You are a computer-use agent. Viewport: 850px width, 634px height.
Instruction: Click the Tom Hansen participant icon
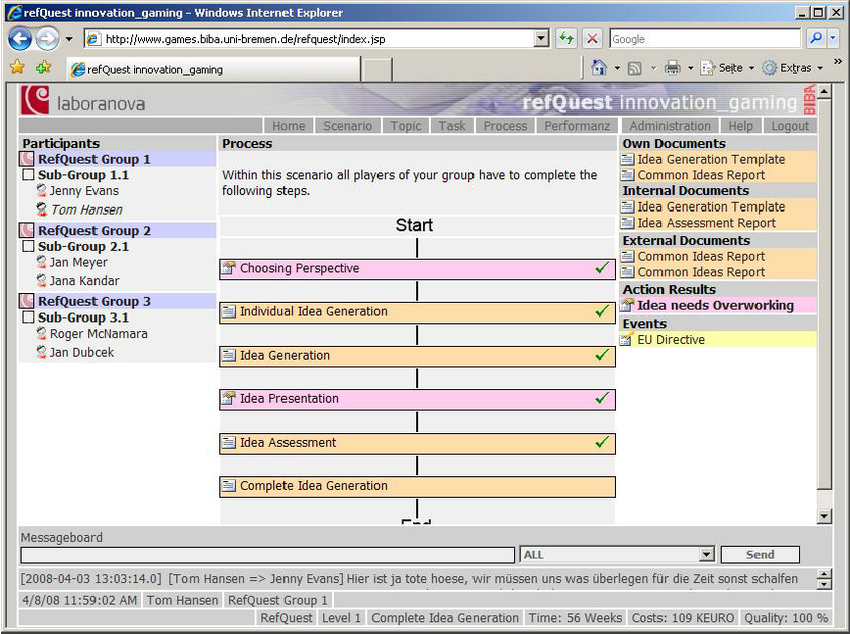point(41,210)
